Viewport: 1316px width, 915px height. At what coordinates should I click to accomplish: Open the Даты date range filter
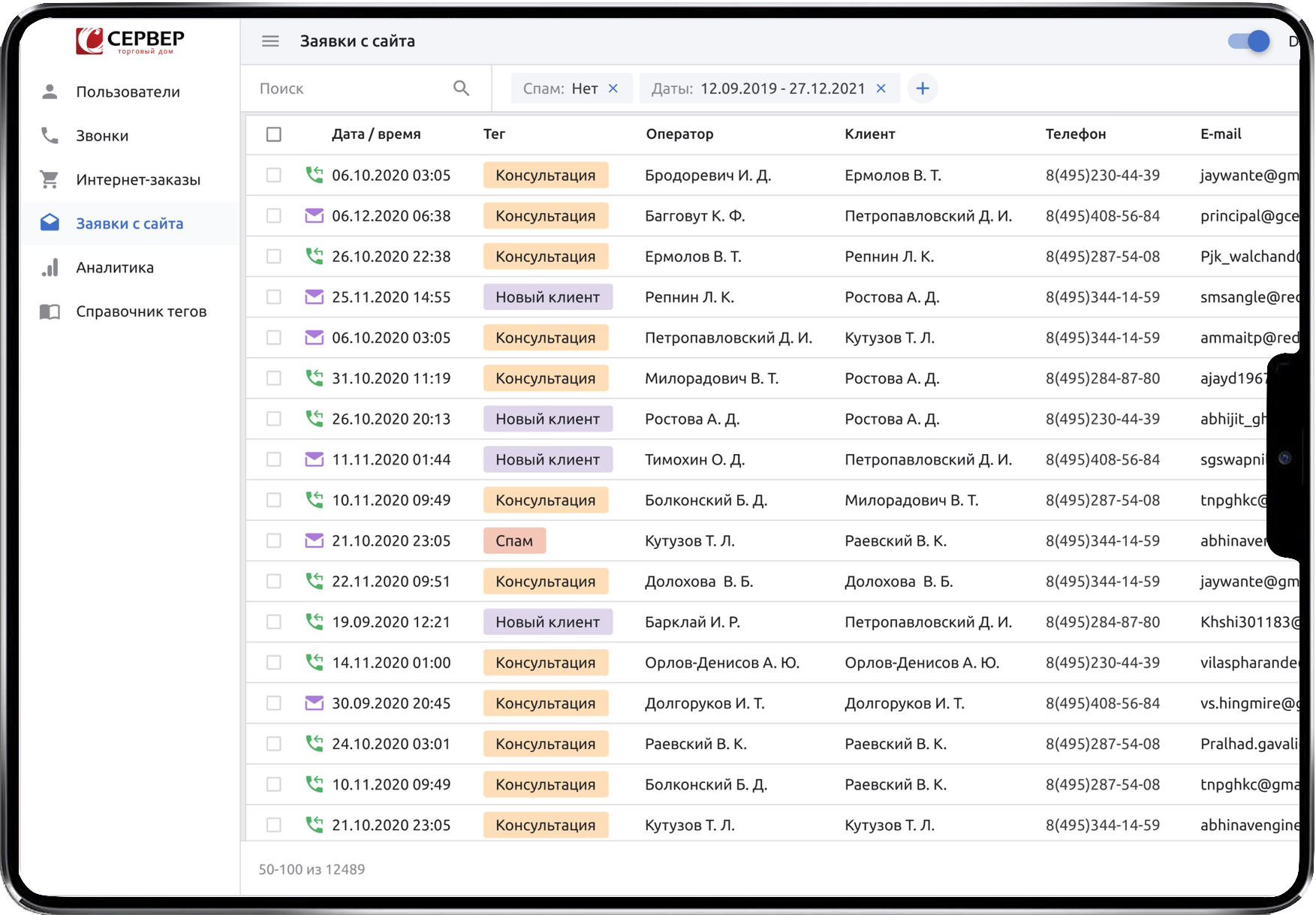click(x=758, y=89)
